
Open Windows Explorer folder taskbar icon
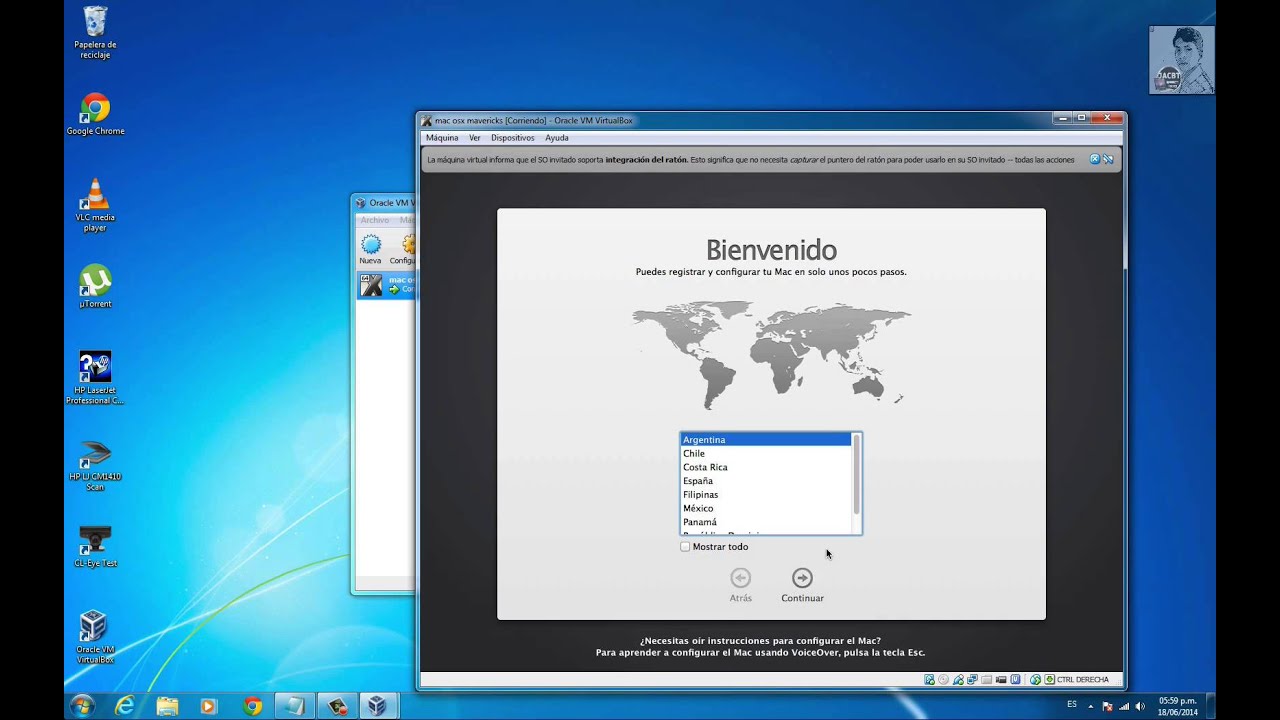[167, 706]
